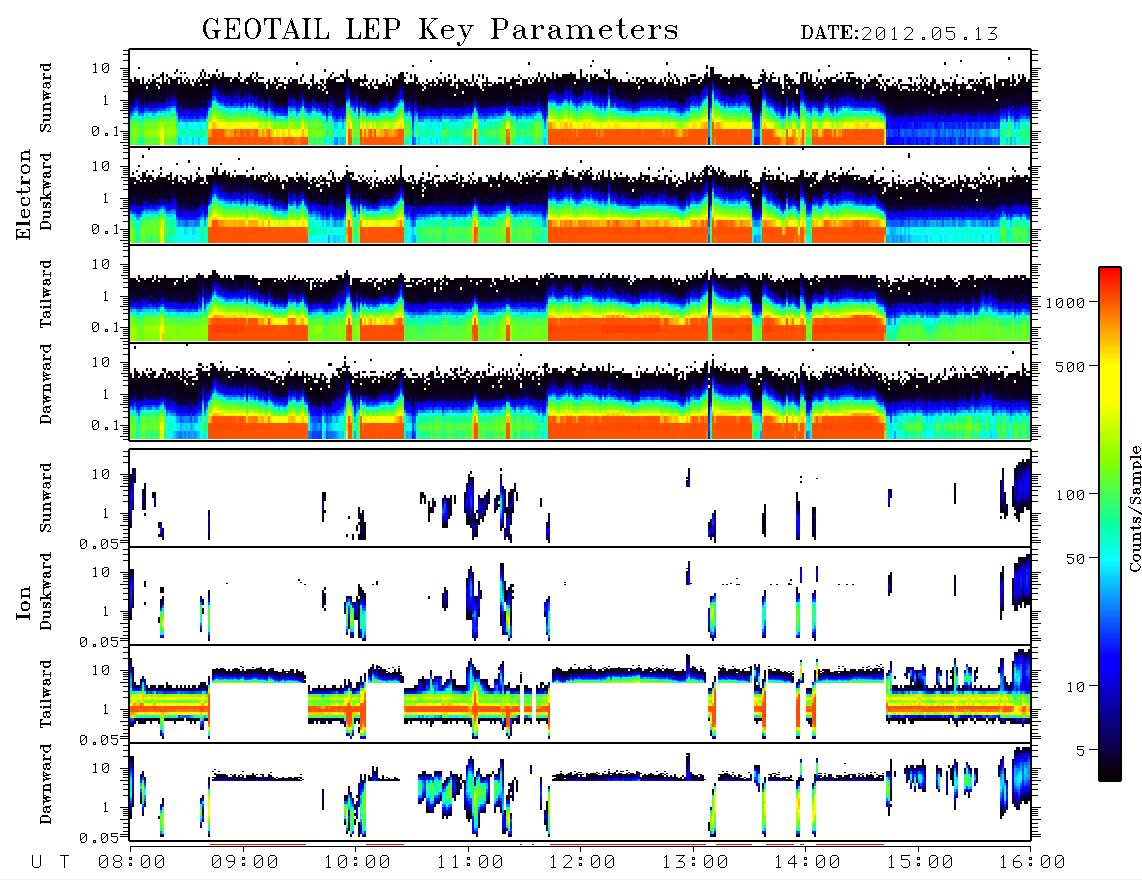Click the 1000 tick on color bar
This screenshot has height=880, width=1142.
[1066, 303]
